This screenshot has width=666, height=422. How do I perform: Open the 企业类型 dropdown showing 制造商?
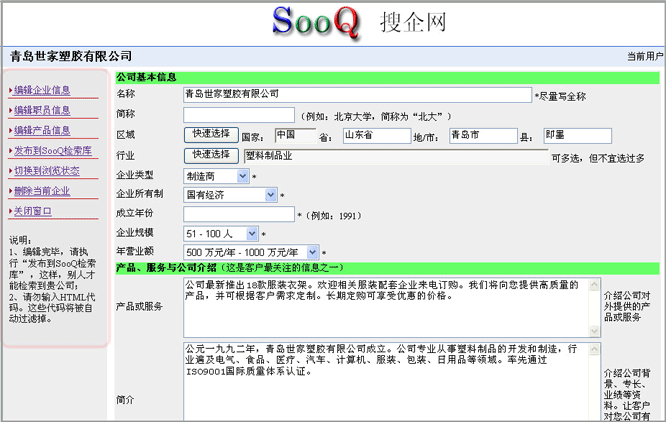216,176
